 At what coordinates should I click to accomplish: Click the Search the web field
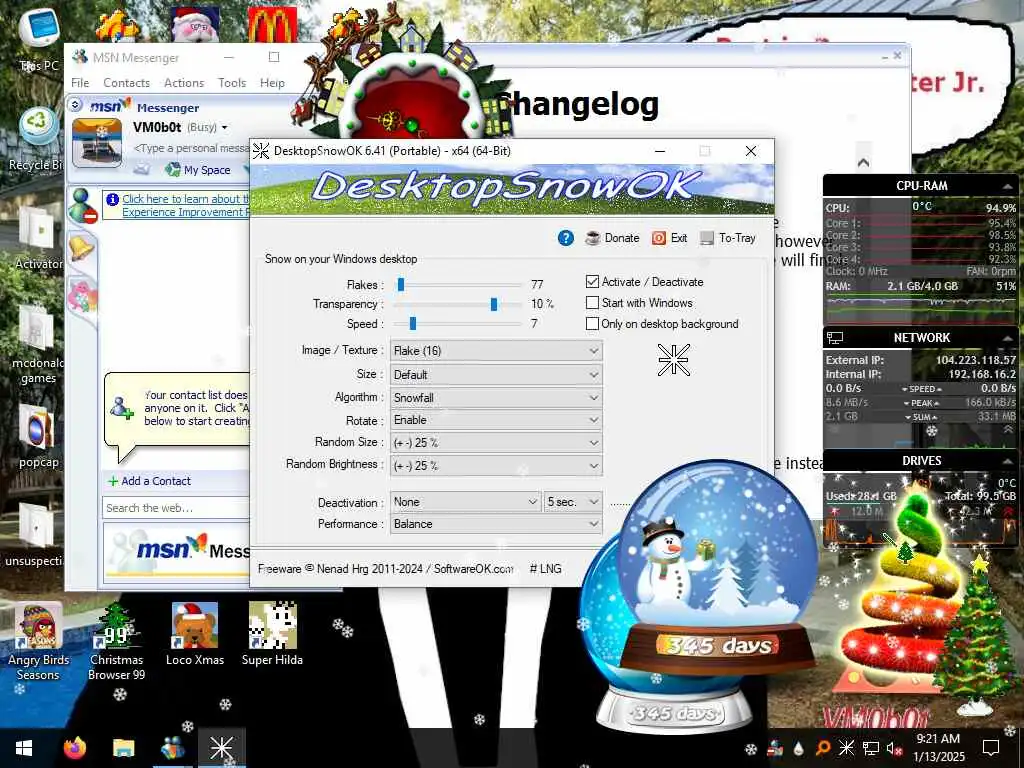pyautogui.click(x=176, y=508)
